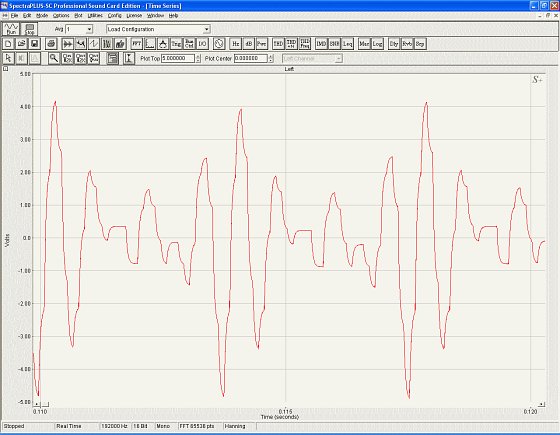
Task: Click the Plot Top spinner arrows
Action: (198, 58)
